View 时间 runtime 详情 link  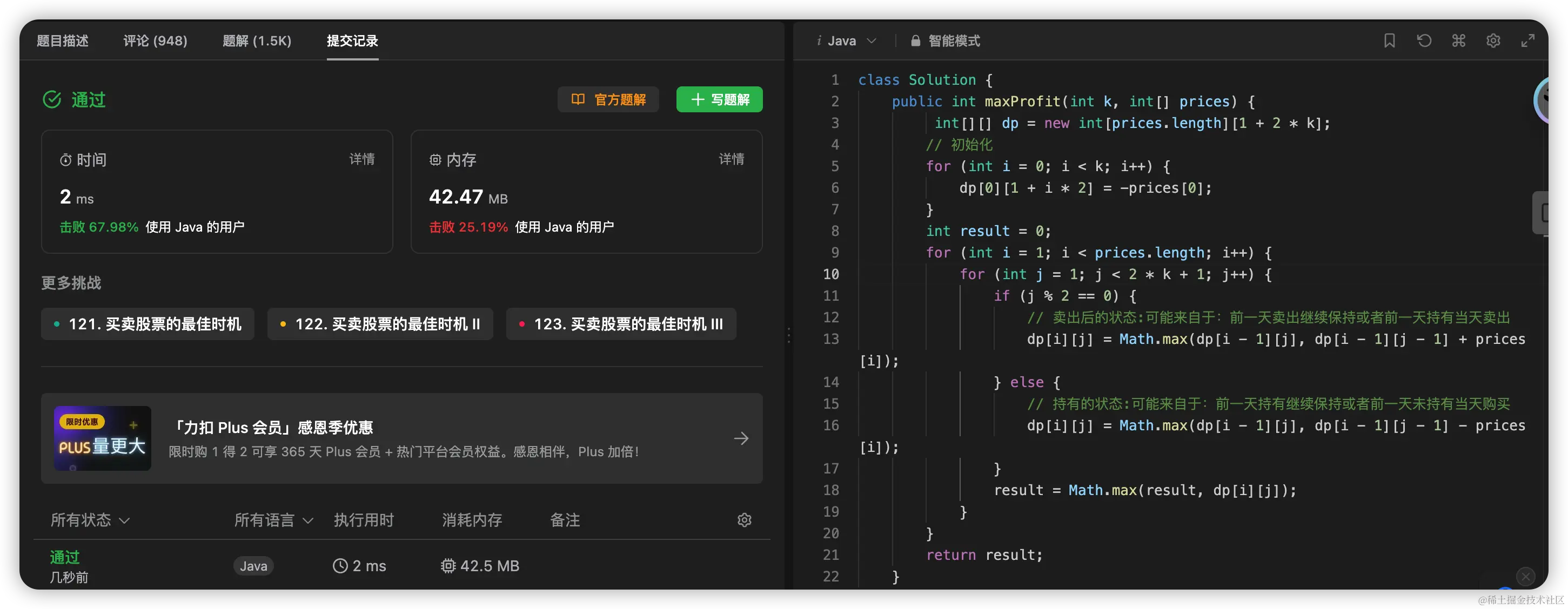pos(361,159)
